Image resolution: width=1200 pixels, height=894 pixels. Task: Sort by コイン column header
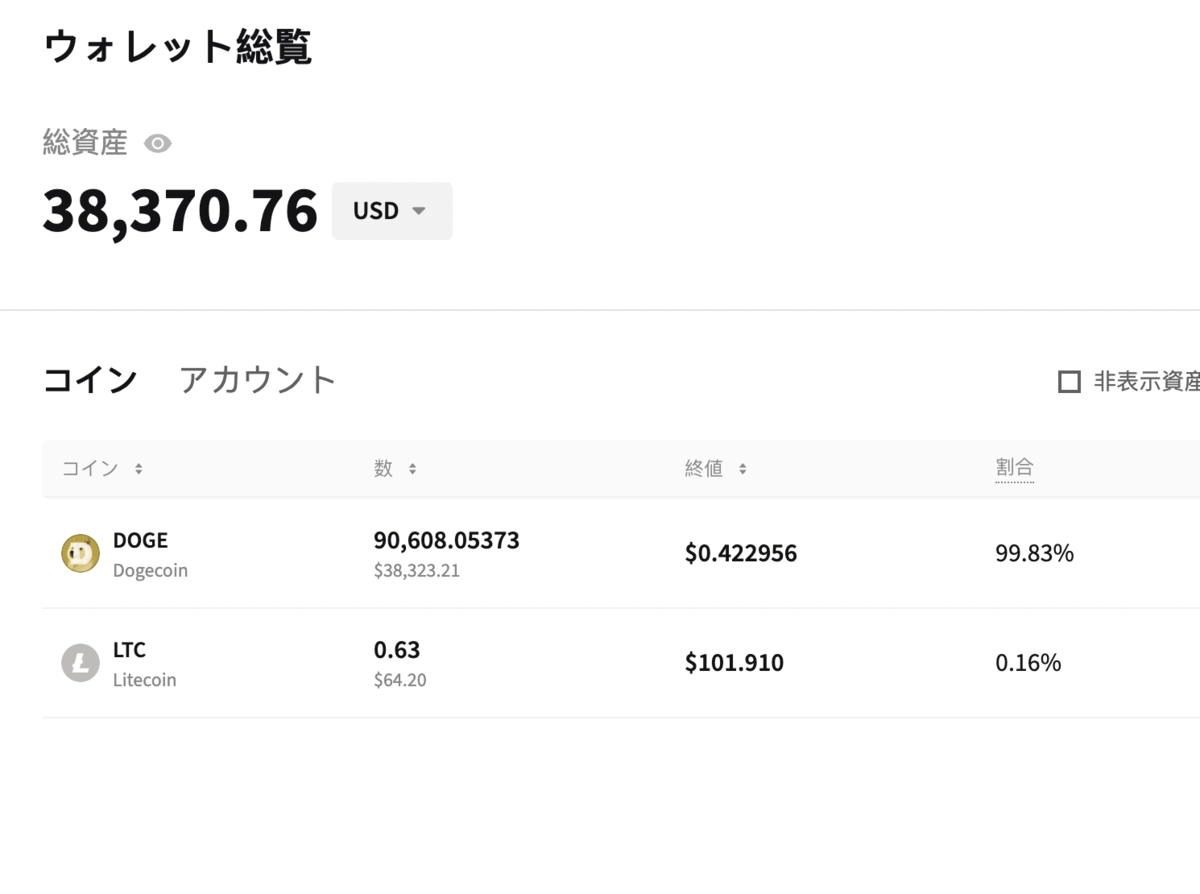(x=102, y=469)
